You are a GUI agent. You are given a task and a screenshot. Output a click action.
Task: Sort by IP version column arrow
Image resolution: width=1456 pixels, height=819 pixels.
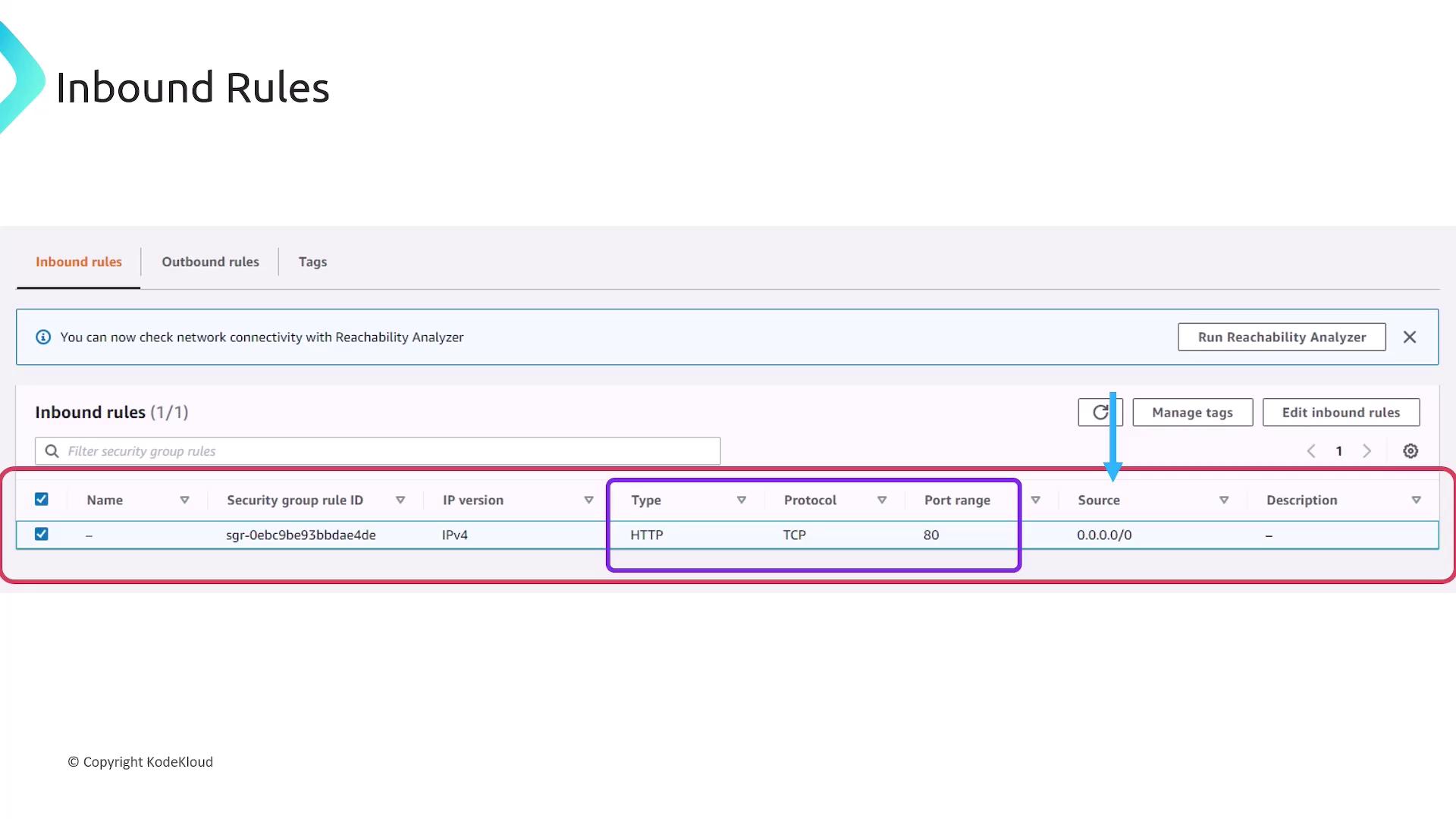[x=588, y=500]
